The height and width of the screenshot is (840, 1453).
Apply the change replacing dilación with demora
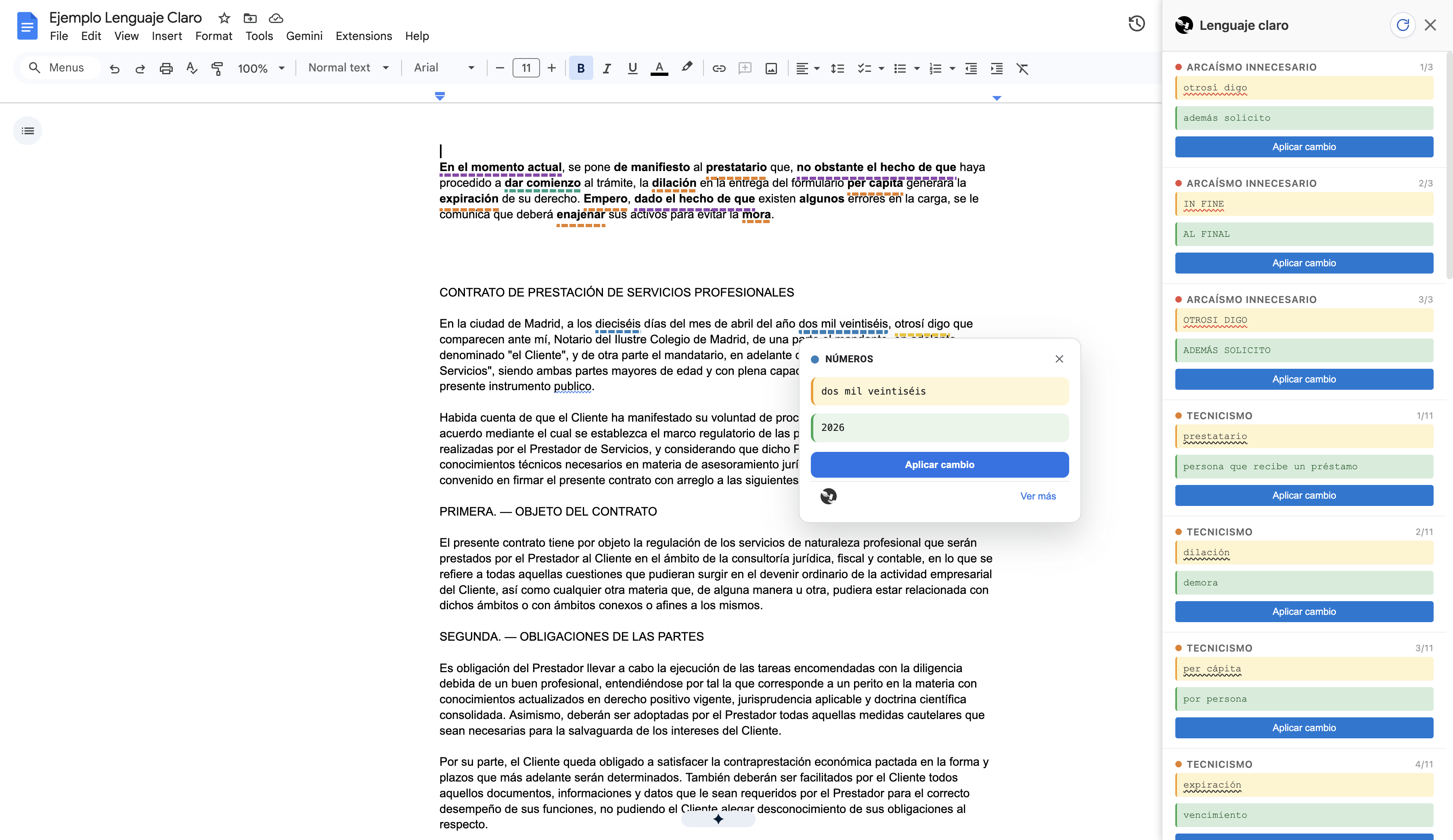(x=1304, y=611)
